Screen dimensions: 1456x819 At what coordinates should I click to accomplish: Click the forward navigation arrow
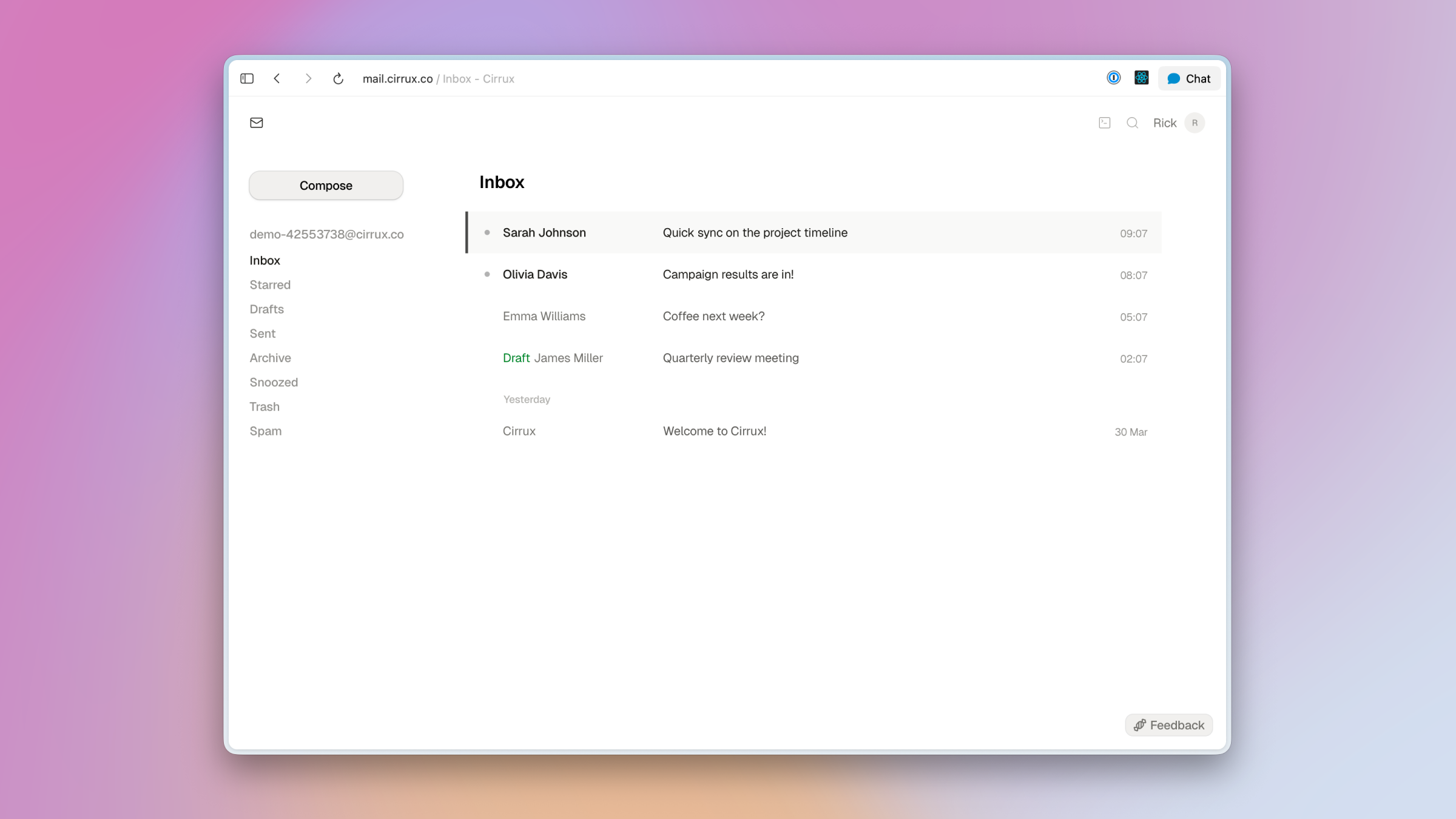308,78
